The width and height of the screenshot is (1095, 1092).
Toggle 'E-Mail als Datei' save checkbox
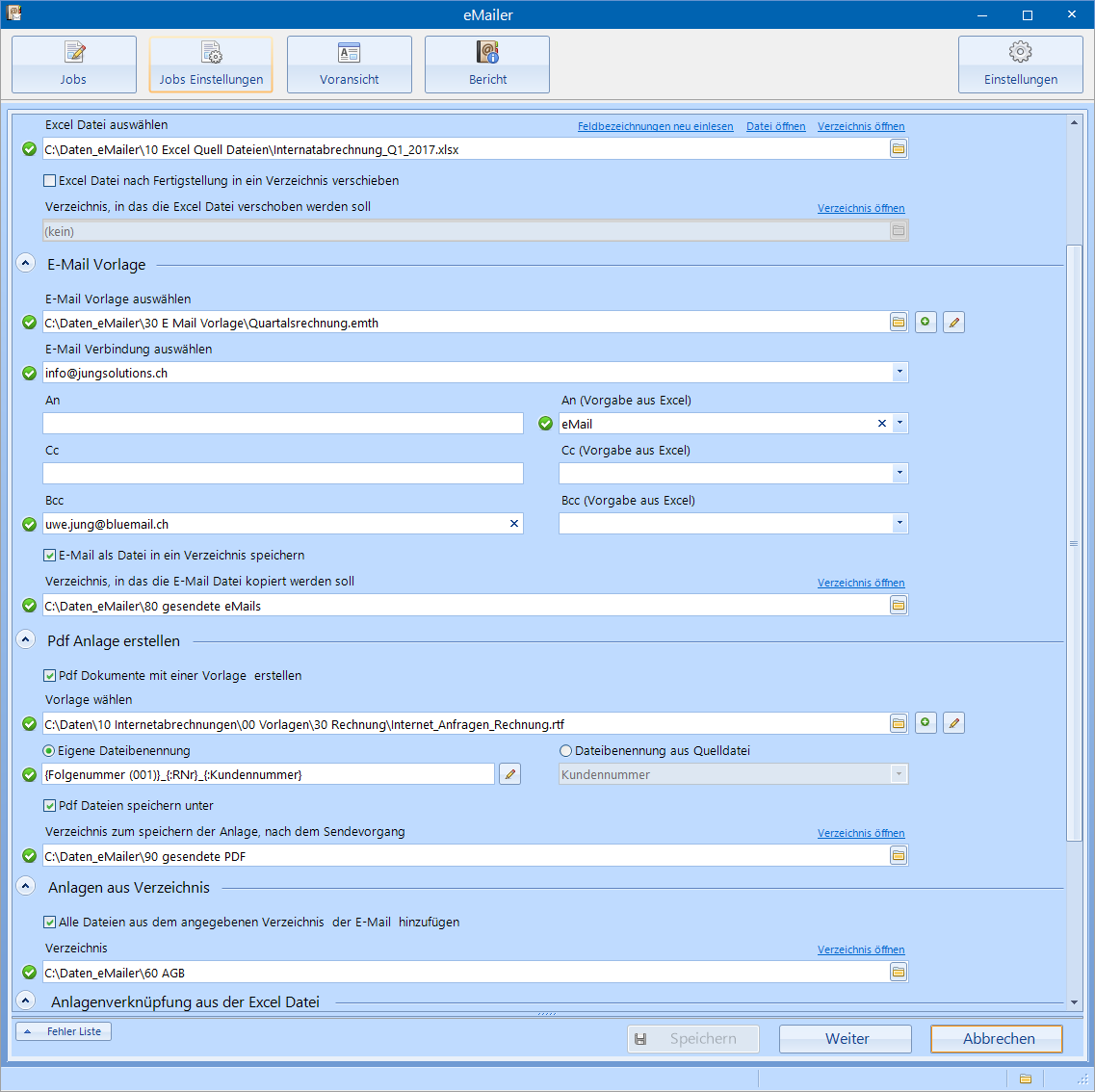point(50,556)
